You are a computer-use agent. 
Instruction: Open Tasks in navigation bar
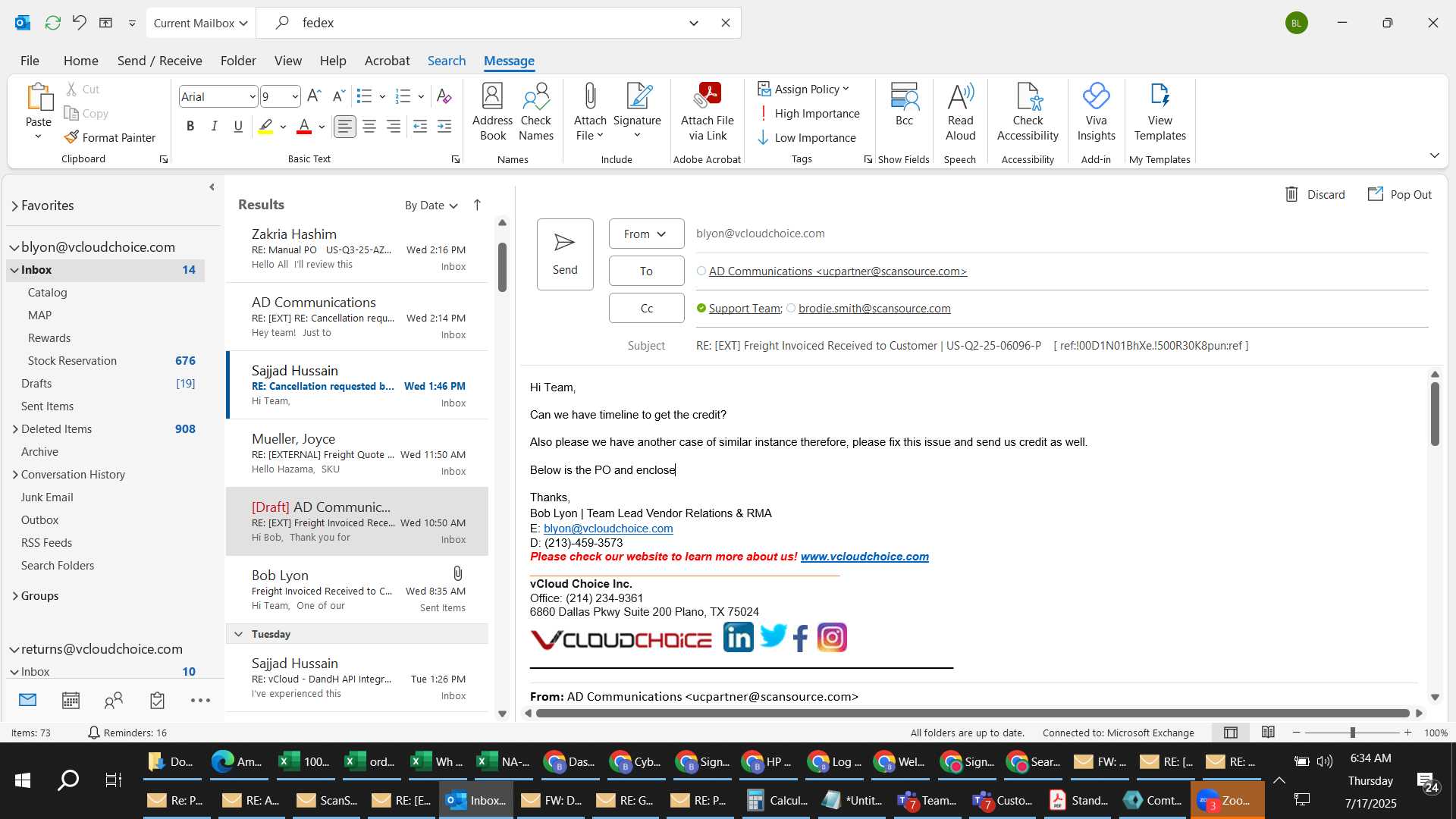click(157, 700)
